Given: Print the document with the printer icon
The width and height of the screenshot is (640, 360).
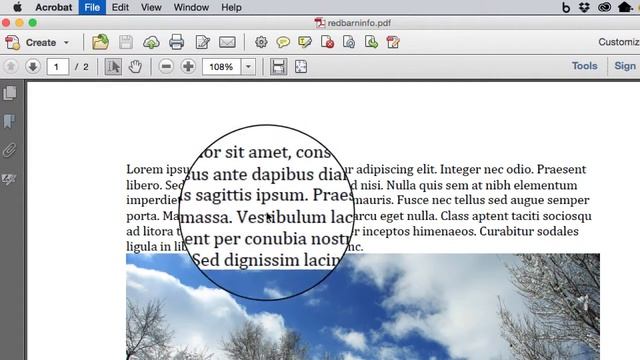Looking at the screenshot, I should [176, 42].
